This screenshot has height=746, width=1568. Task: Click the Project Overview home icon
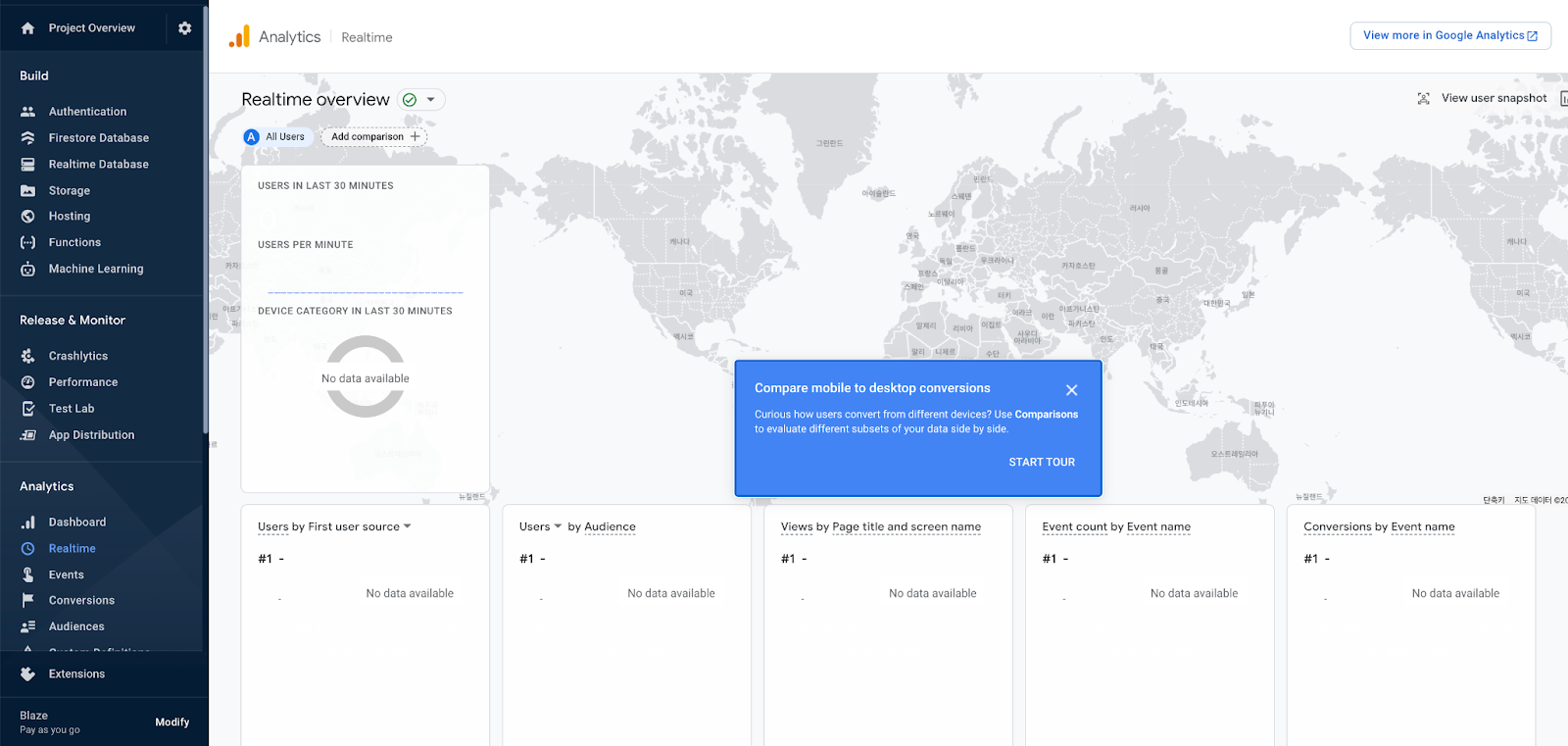coord(27,28)
